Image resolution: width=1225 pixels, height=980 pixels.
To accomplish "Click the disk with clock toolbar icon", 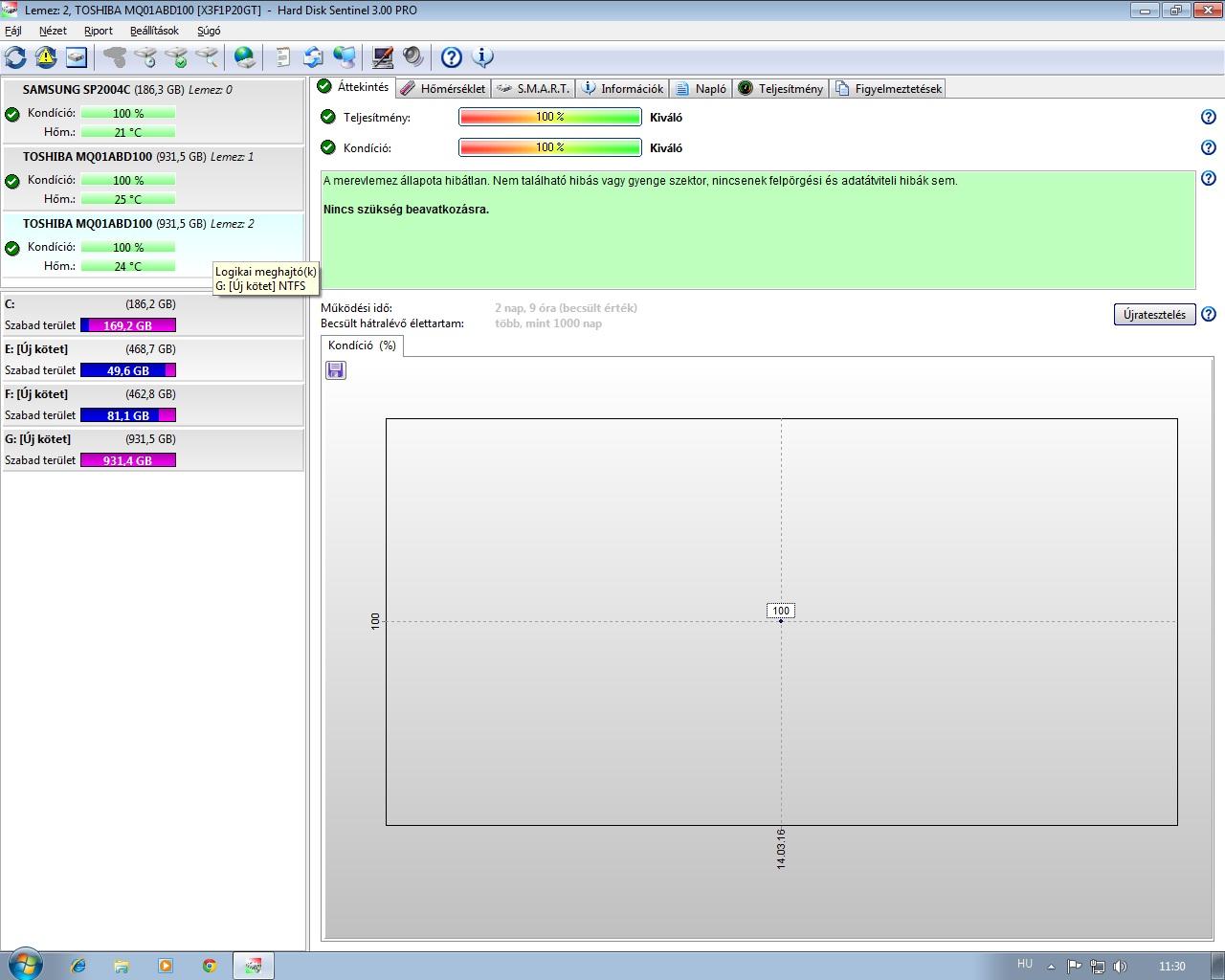I will 145,57.
